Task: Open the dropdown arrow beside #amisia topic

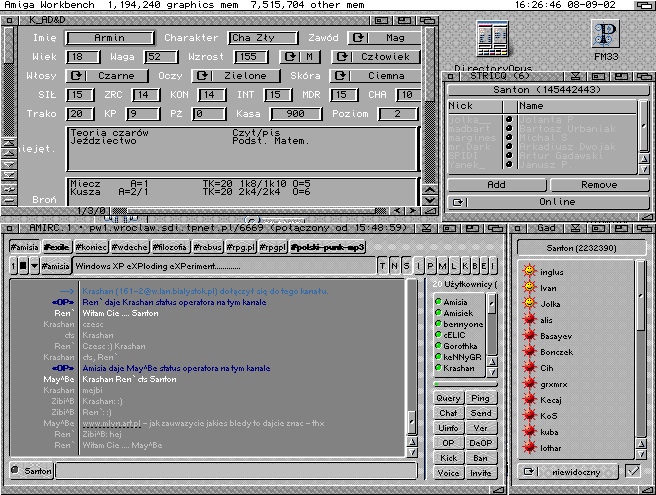Action: tap(34, 266)
